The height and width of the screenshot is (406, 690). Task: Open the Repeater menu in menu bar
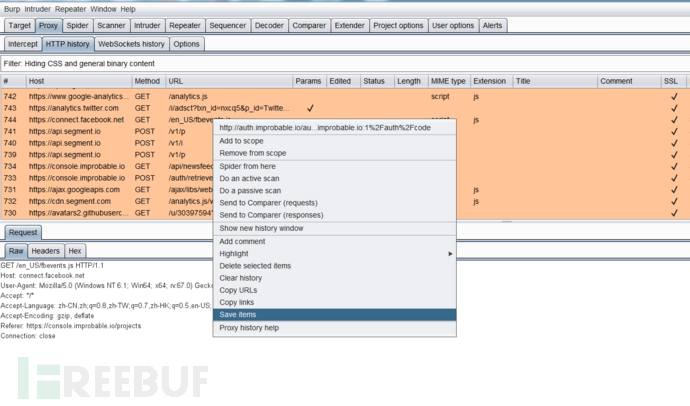click(x=70, y=9)
